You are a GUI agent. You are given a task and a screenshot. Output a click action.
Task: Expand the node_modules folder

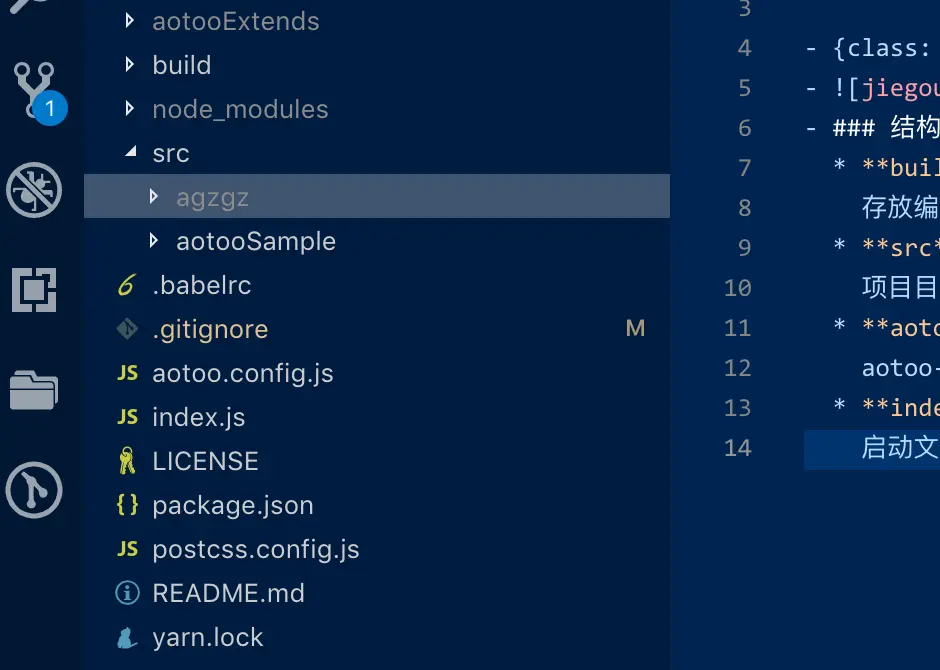[x=129, y=109]
